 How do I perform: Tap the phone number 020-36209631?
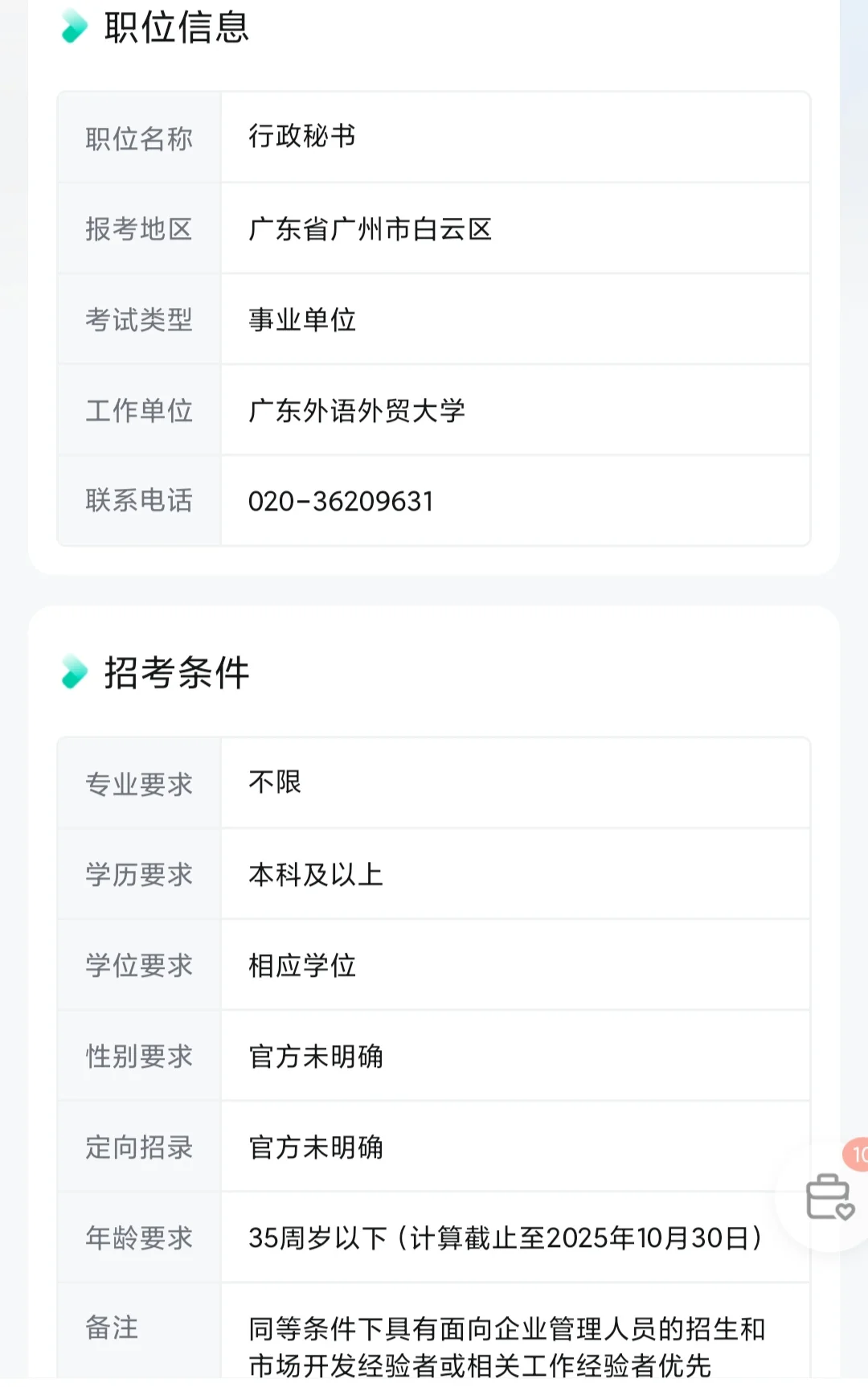pyautogui.click(x=341, y=501)
